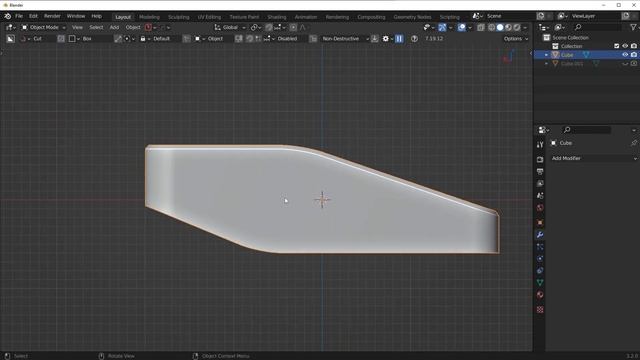
Task: Toggle viewport X-ray mode
Action: pos(481,27)
